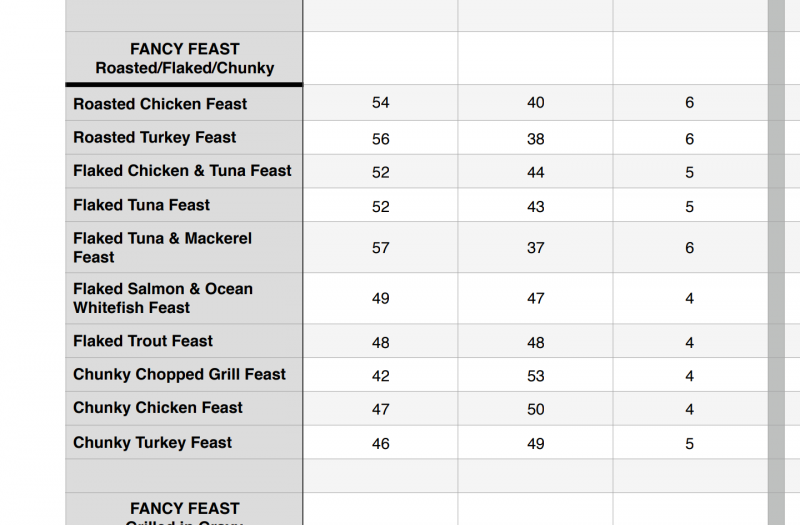This screenshot has height=525, width=800.
Task: Click the Flaked Tuna Feast row label
Action: [x=142, y=205]
